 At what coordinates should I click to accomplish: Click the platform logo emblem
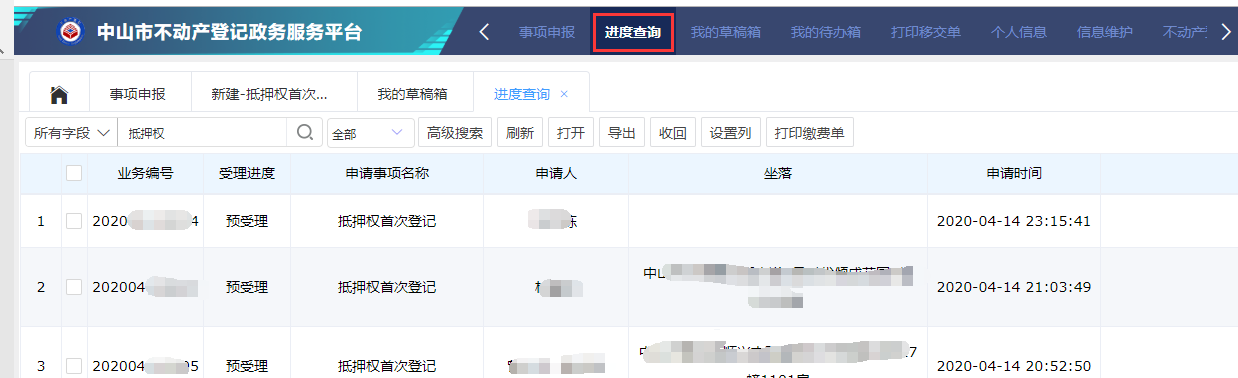coord(71,31)
